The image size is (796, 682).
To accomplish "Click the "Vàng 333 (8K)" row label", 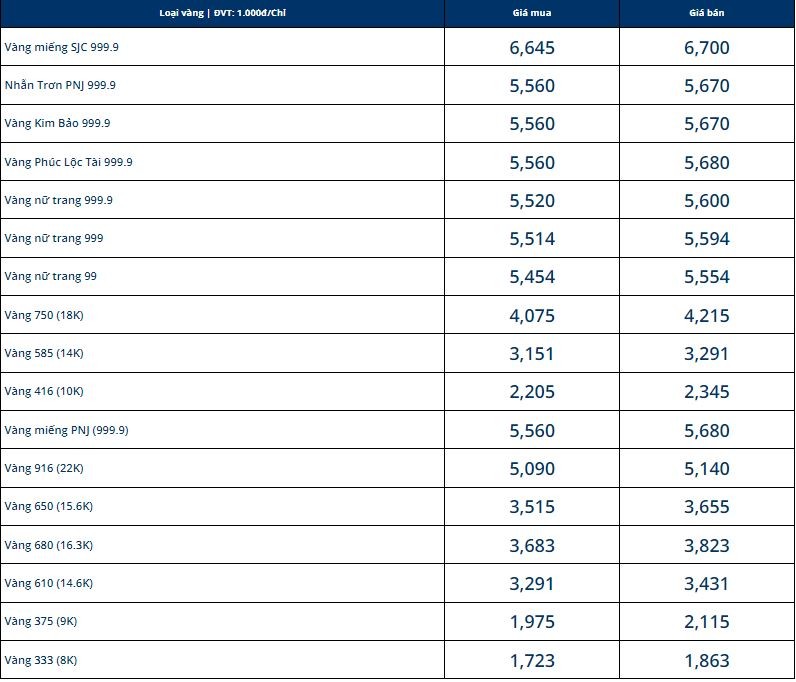I will click(x=40, y=660).
